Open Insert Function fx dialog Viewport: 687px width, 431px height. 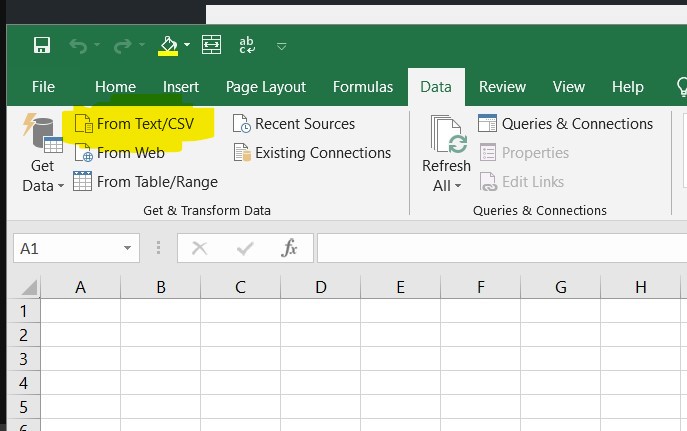289,248
